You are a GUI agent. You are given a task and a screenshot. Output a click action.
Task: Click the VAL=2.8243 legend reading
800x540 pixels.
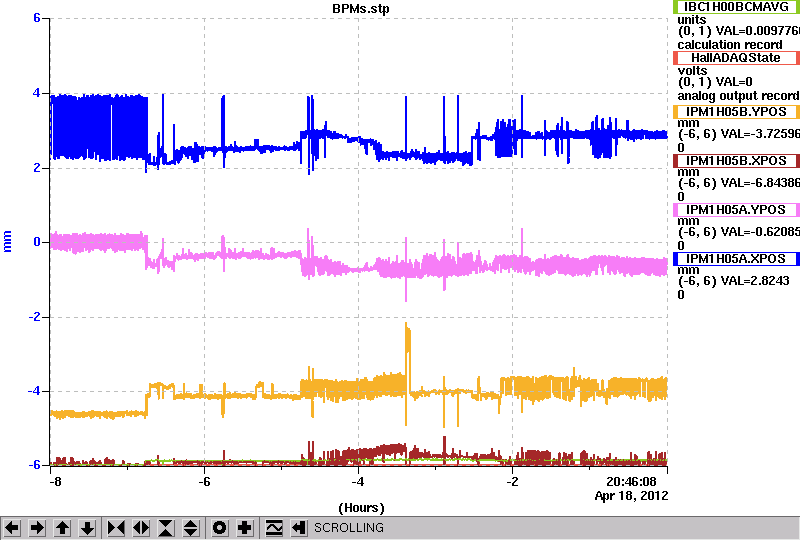coord(755,281)
